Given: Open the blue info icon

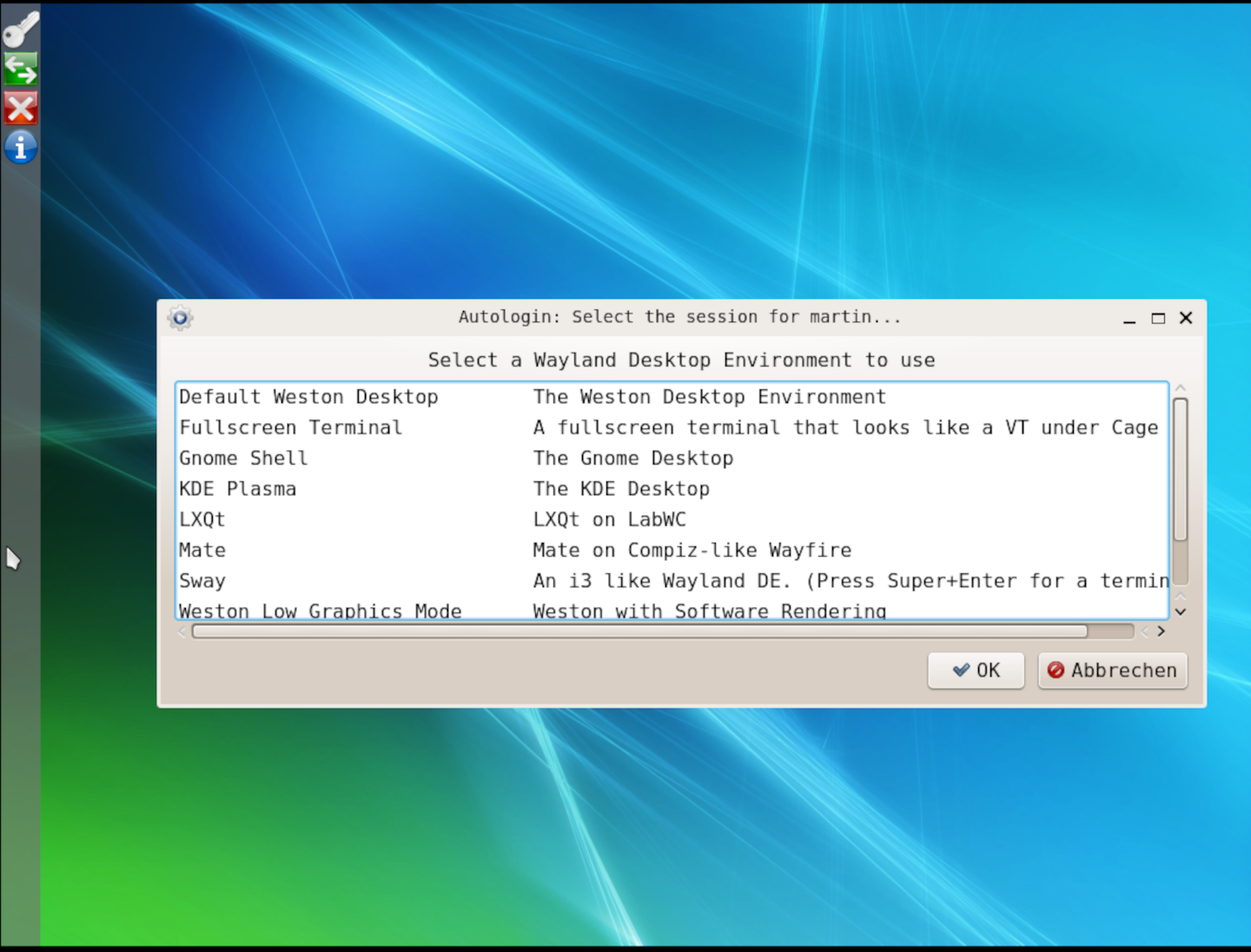Looking at the screenshot, I should pyautogui.click(x=20, y=148).
